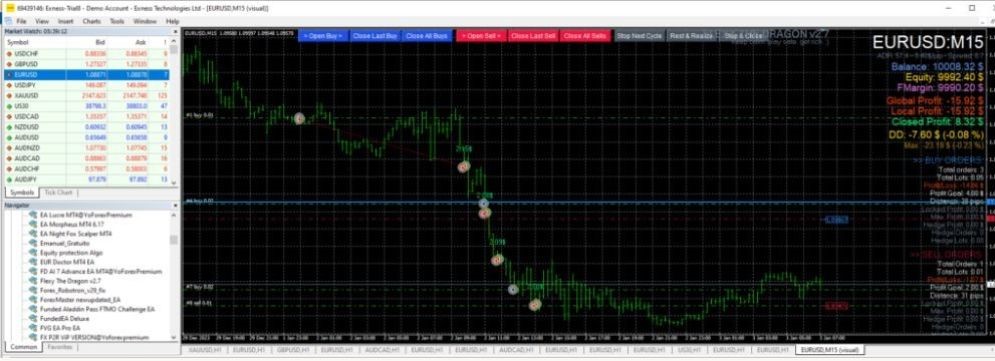Screen dimensions: 995x361
Task: Switch to Market Watch Symbols tab
Action: pyautogui.click(x=21, y=192)
